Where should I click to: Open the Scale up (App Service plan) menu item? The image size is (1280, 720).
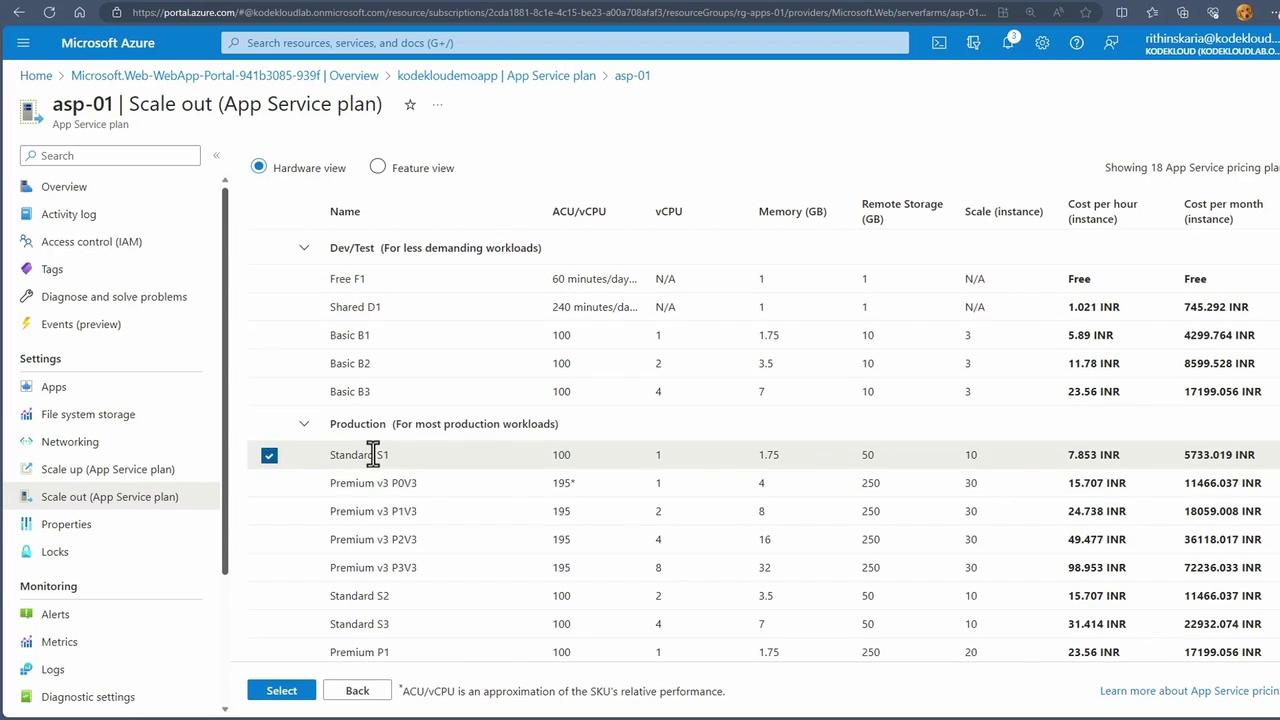pyautogui.click(x=108, y=469)
